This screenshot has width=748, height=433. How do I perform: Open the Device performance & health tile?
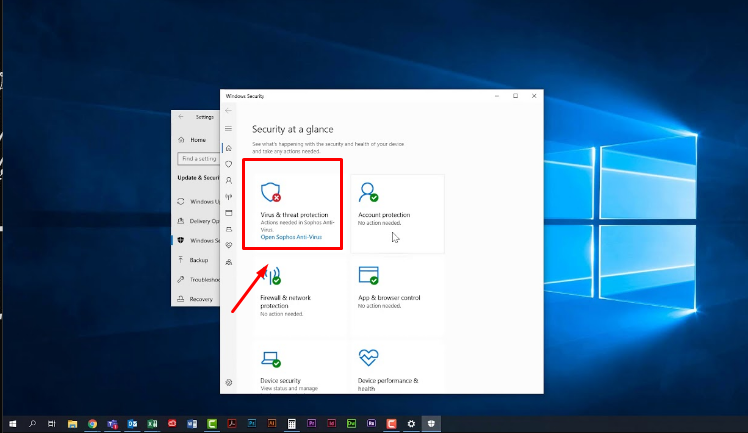[x=397, y=367]
